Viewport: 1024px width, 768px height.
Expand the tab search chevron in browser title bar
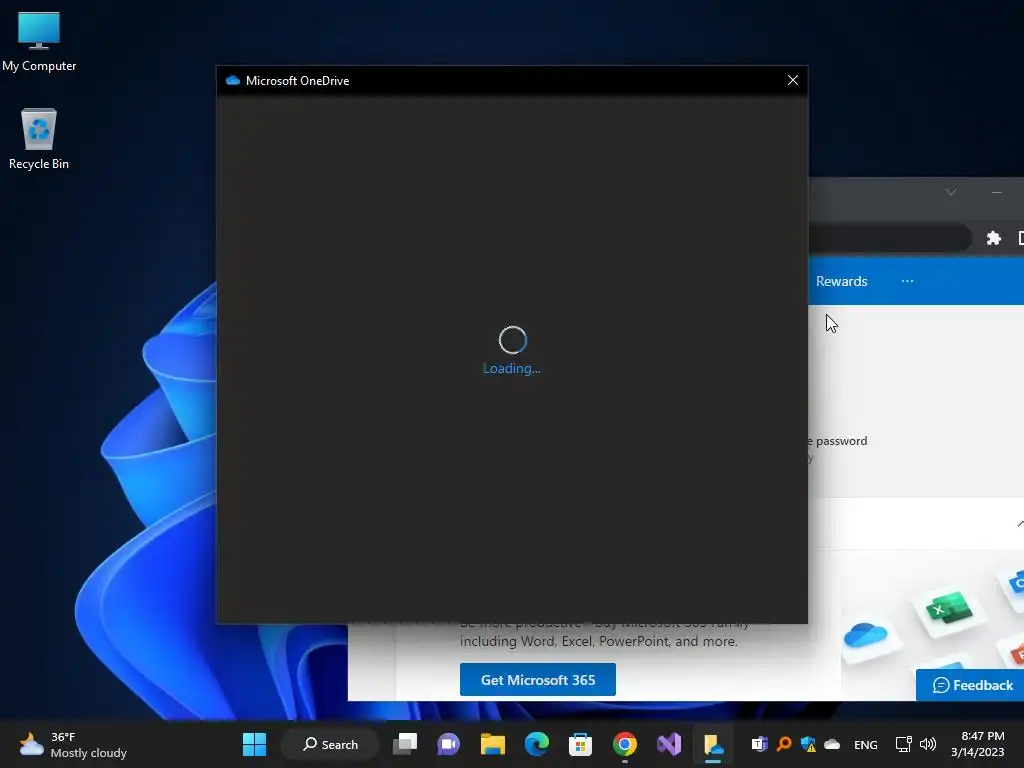tap(950, 192)
